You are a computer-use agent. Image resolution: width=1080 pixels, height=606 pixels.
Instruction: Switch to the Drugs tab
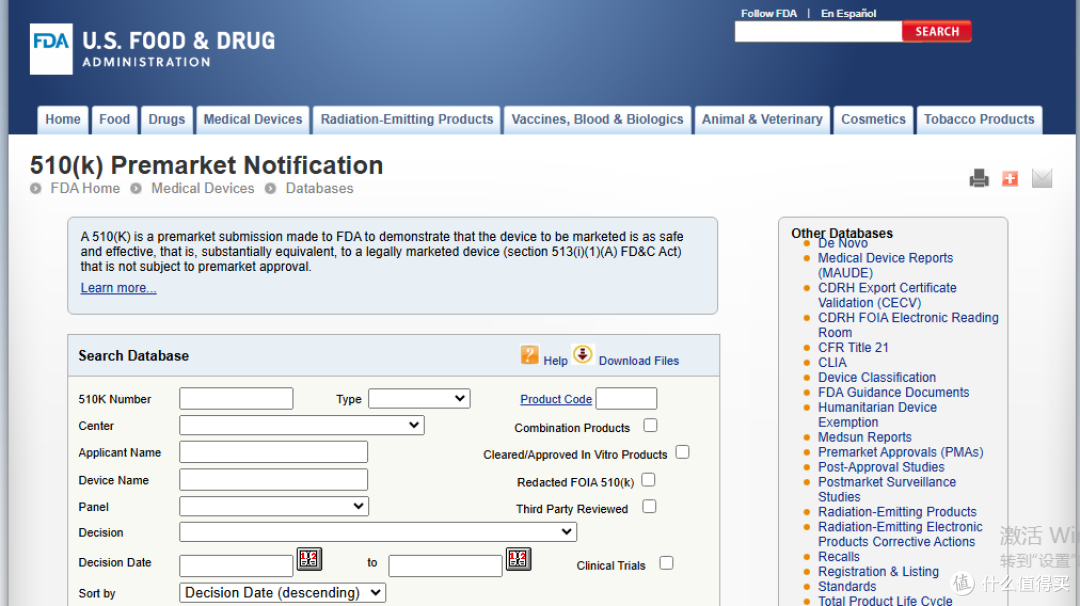[x=167, y=120]
